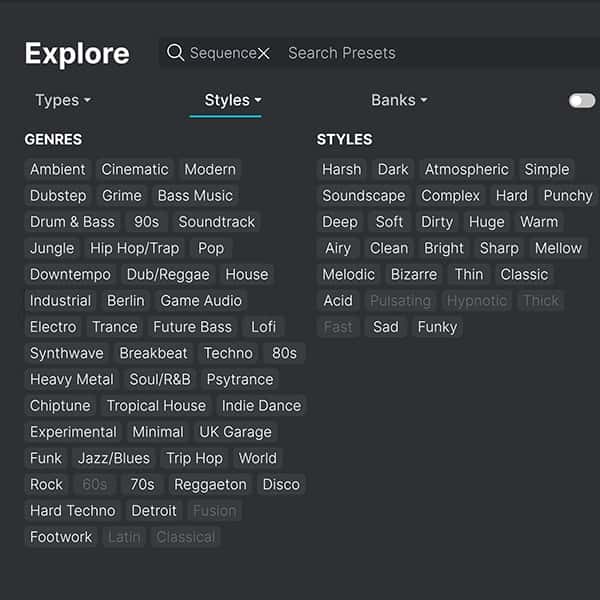Choose the Funky style tag
Image resolution: width=600 pixels, height=600 pixels.
coord(437,327)
